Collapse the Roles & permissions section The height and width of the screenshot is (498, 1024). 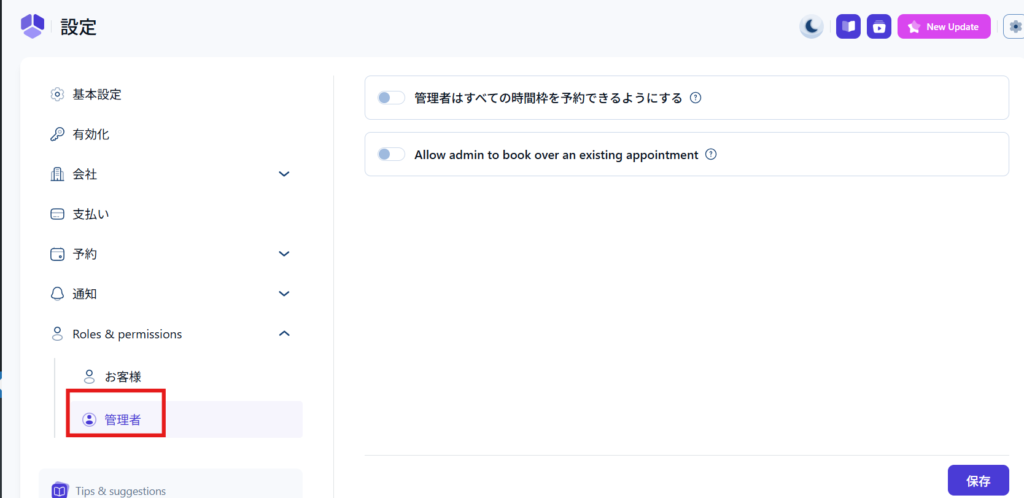point(284,334)
